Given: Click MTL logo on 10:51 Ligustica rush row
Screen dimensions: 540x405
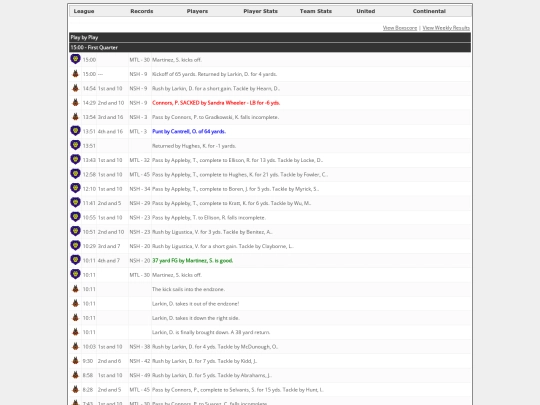Looking at the screenshot, I should tap(75, 231).
